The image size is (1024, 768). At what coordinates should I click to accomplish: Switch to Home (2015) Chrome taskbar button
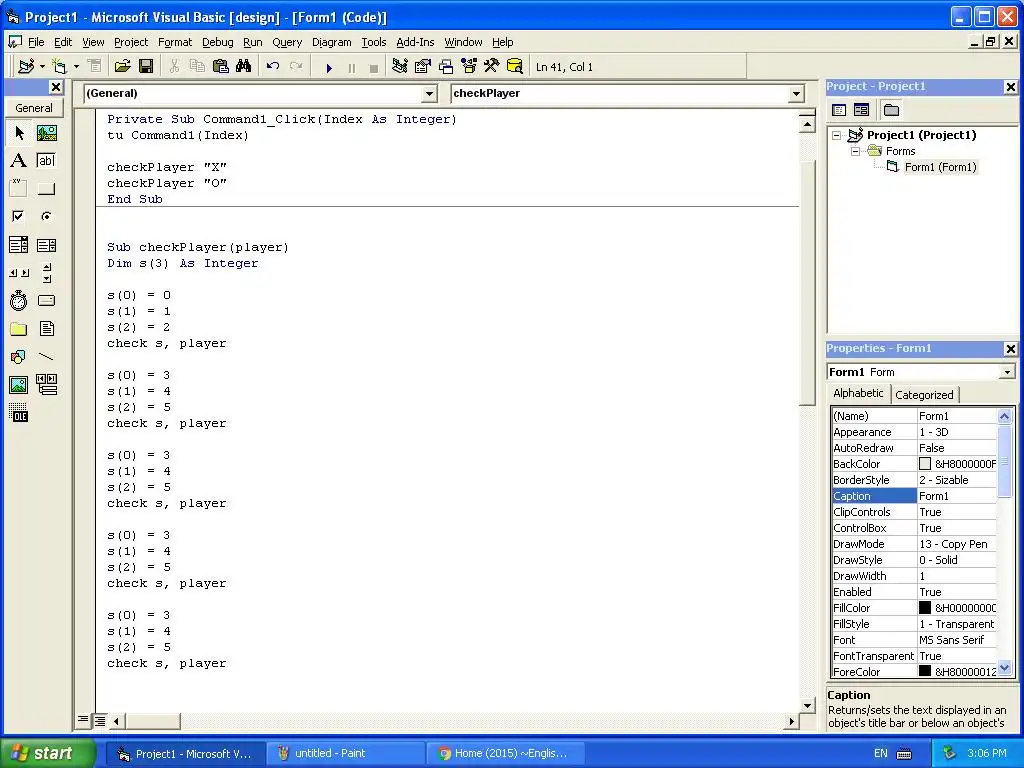(x=504, y=754)
